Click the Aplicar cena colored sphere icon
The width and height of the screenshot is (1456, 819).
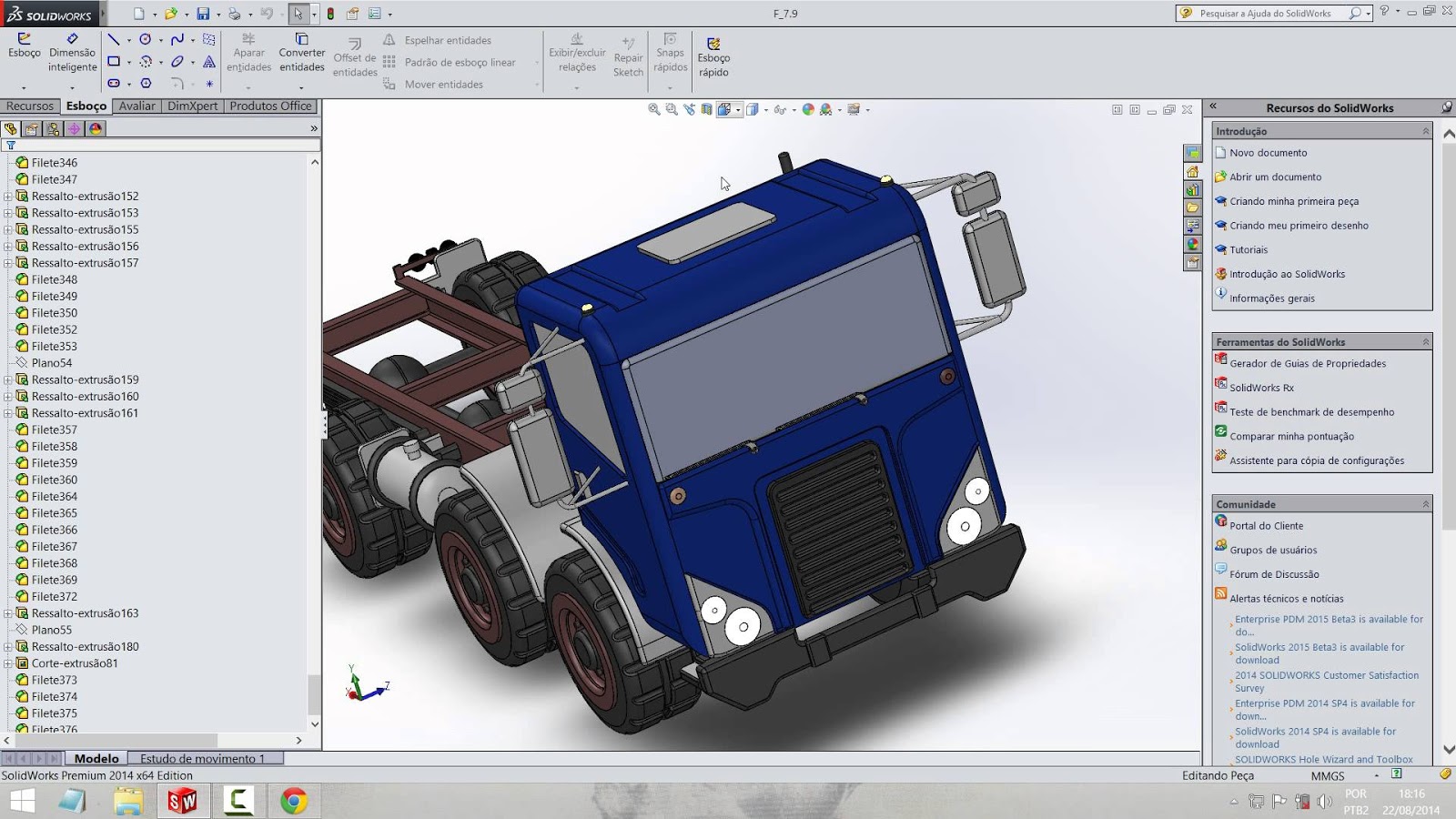[806, 108]
